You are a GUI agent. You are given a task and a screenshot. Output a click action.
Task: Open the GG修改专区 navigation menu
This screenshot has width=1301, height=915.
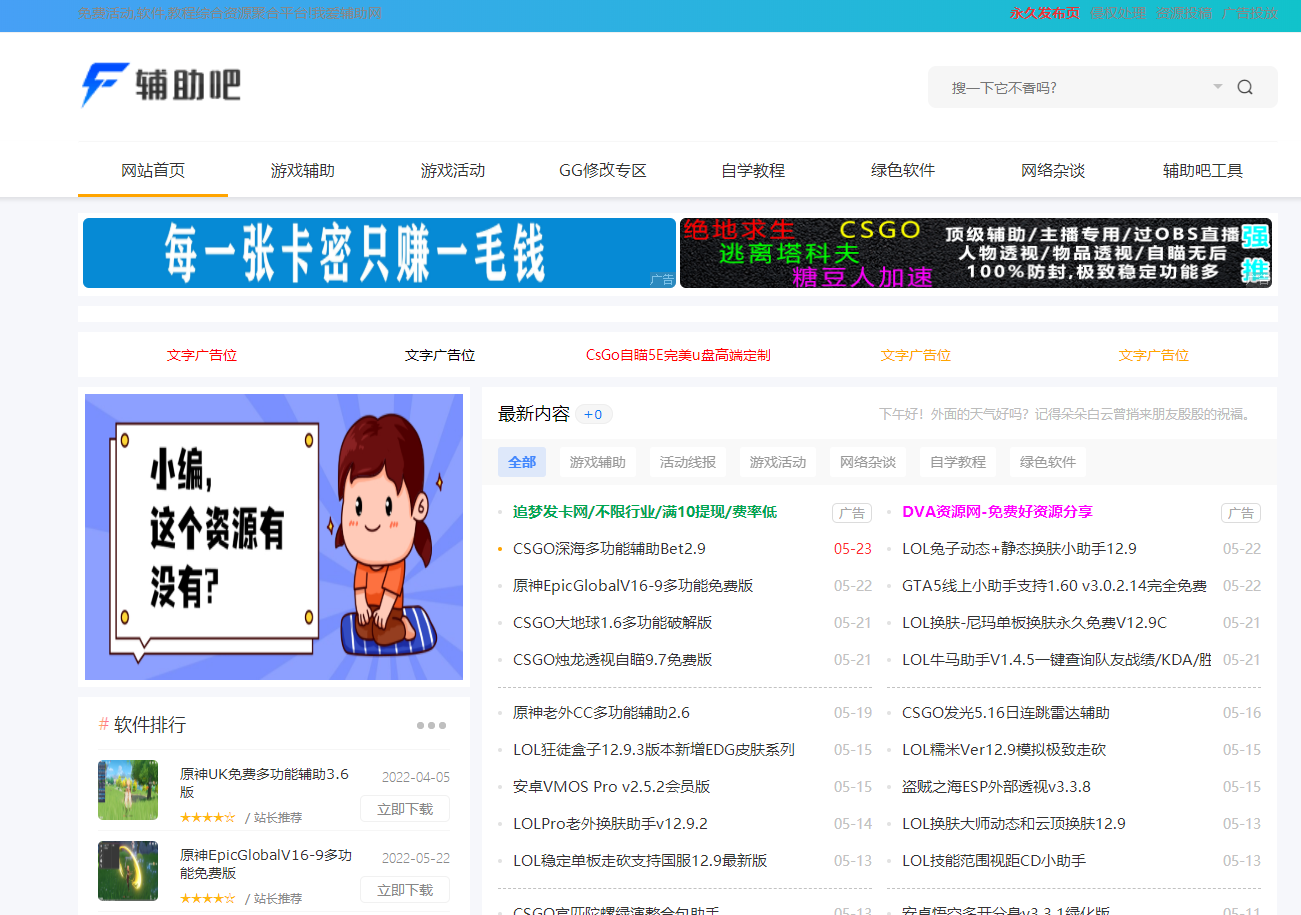[x=603, y=170]
